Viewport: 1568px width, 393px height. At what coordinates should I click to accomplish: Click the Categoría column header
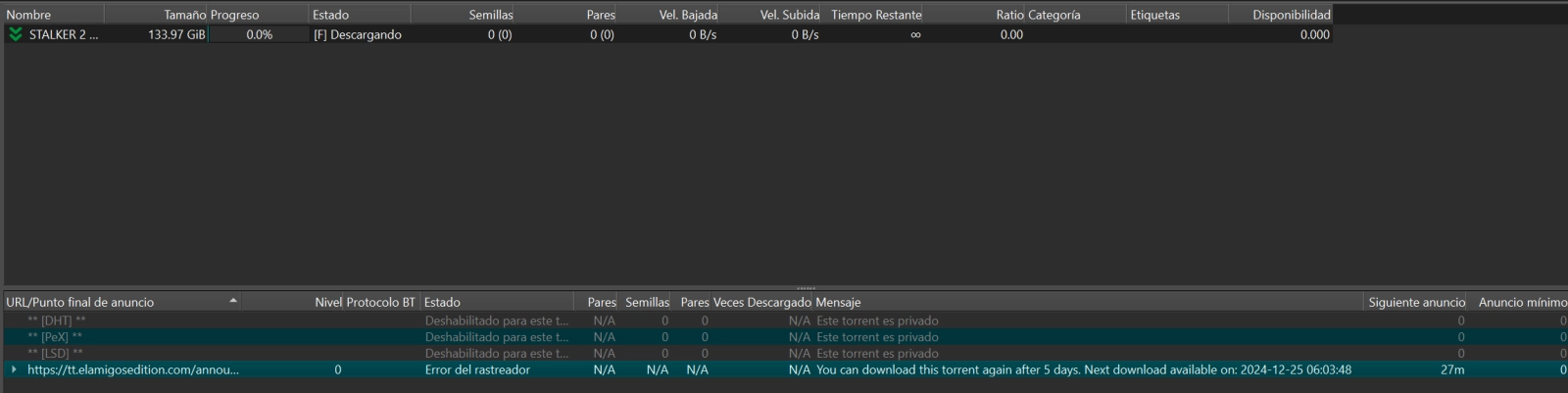click(1054, 15)
